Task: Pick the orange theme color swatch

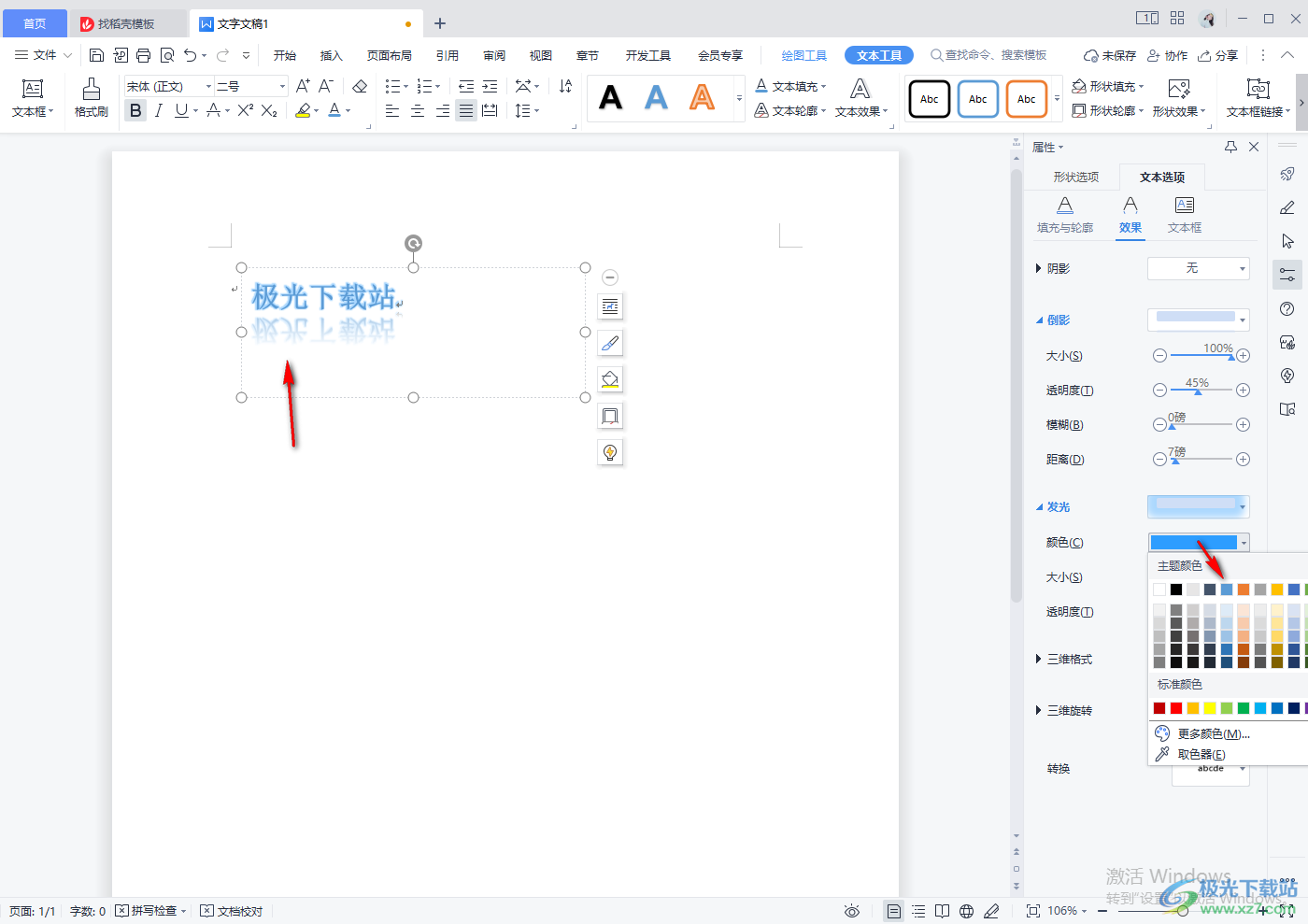Action: pos(1244,590)
